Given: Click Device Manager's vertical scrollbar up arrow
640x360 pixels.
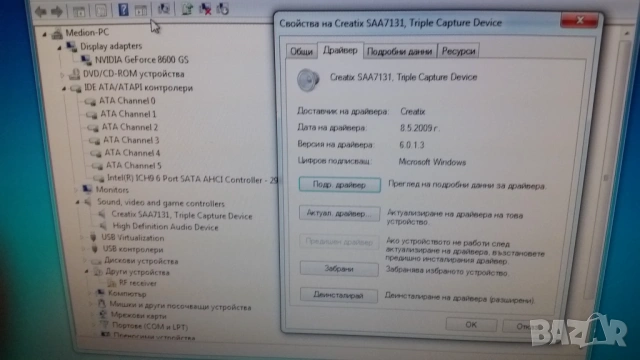Looking at the screenshot, I should (627, 33).
